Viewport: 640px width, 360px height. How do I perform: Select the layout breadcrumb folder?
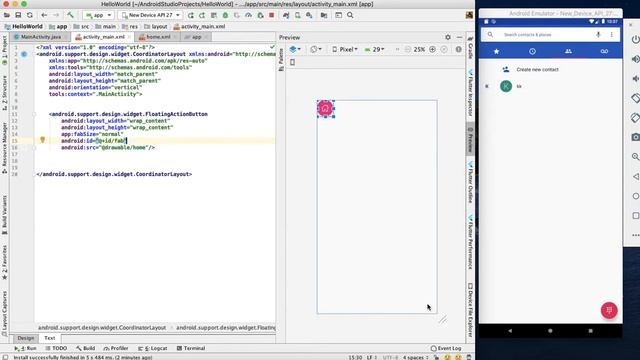tap(156, 27)
